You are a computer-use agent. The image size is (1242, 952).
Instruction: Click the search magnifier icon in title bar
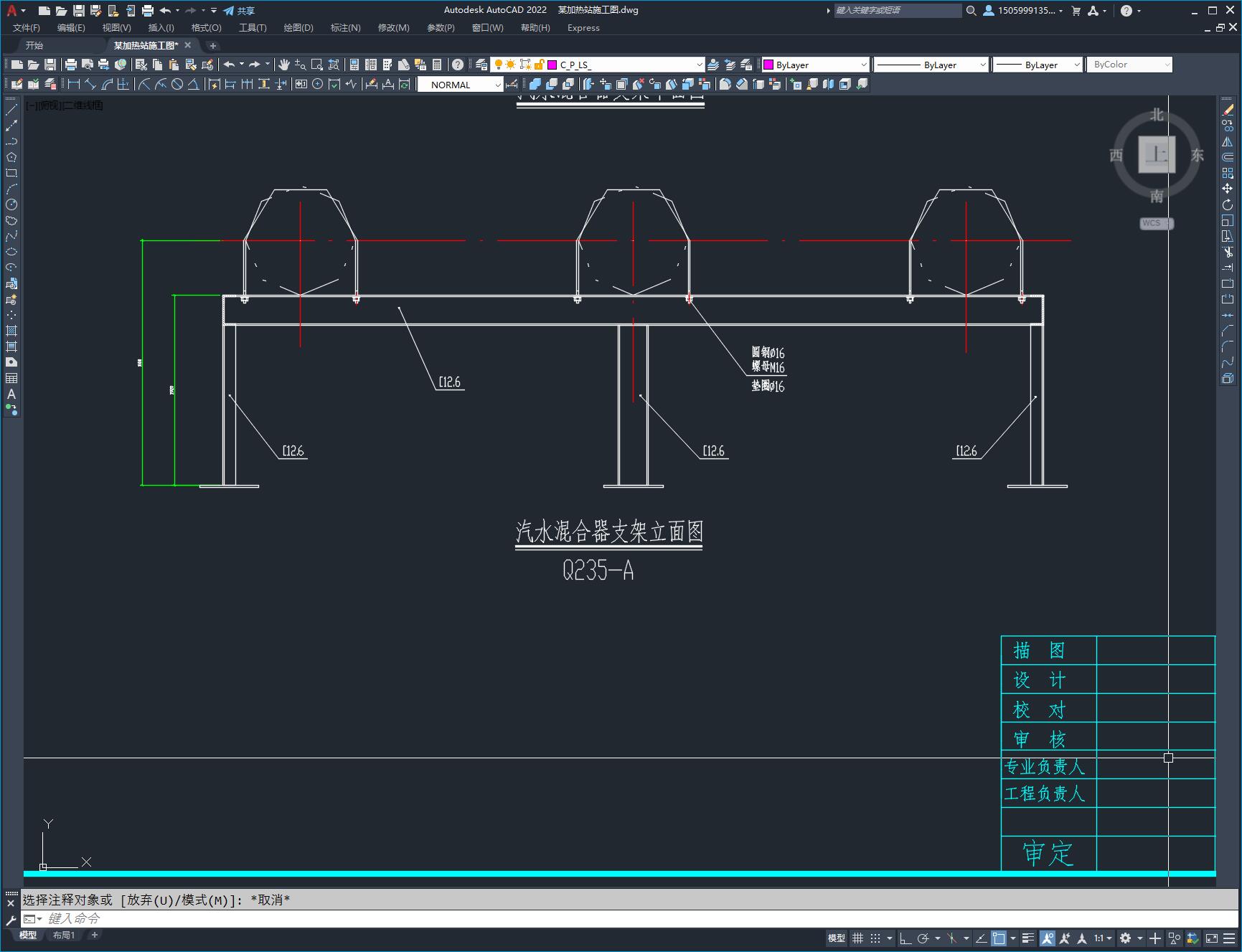tap(971, 11)
